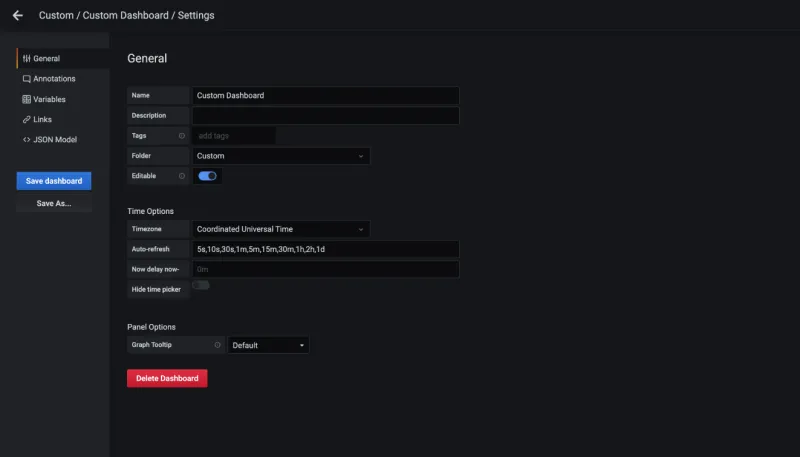Go back using the arrow icon

pyautogui.click(x=18, y=15)
